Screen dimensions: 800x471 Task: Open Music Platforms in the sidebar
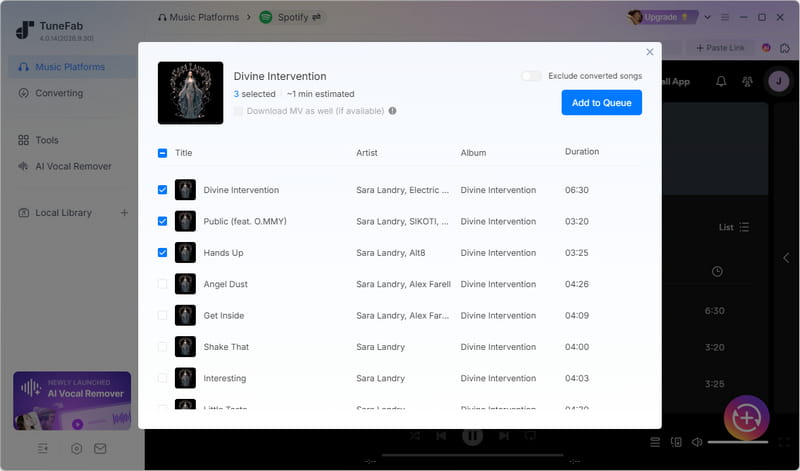click(72, 67)
